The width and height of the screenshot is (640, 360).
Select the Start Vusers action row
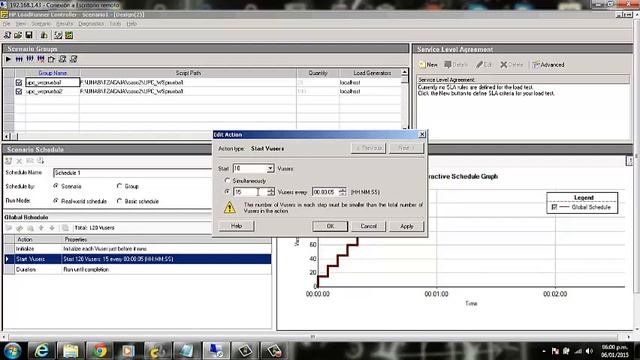coord(138,259)
